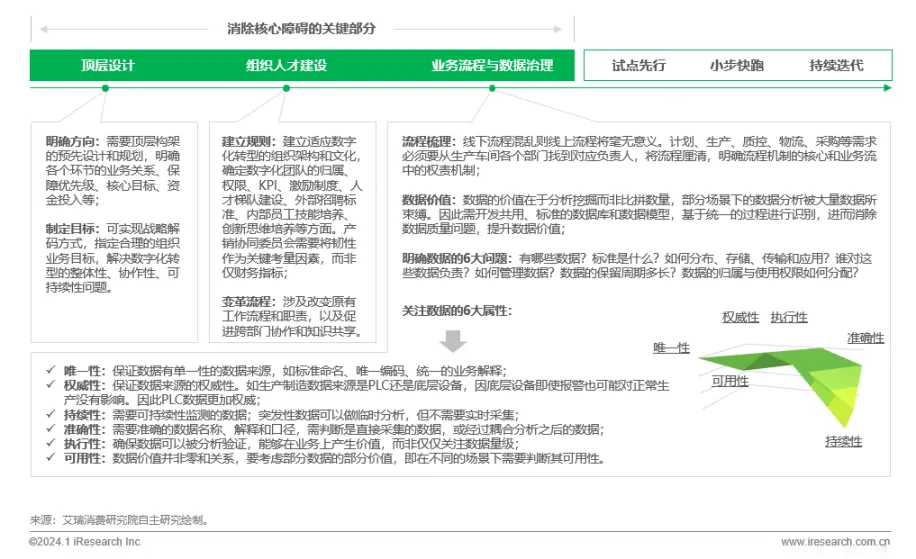Click the timeline dot under 顶层设计
Viewport: 916px width, 559px height.
point(105,88)
